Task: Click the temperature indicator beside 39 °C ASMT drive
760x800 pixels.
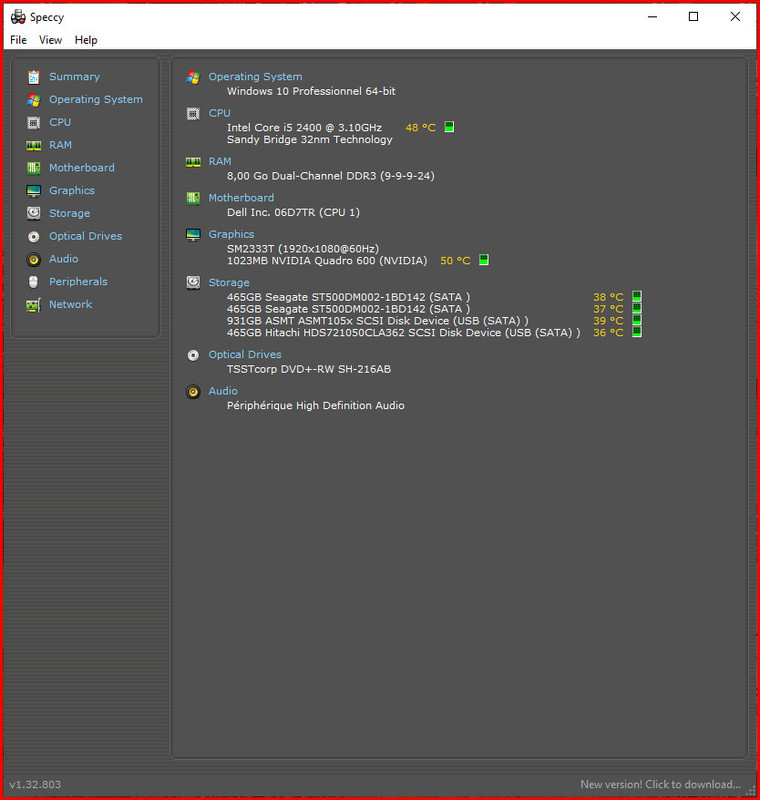Action: coord(637,320)
